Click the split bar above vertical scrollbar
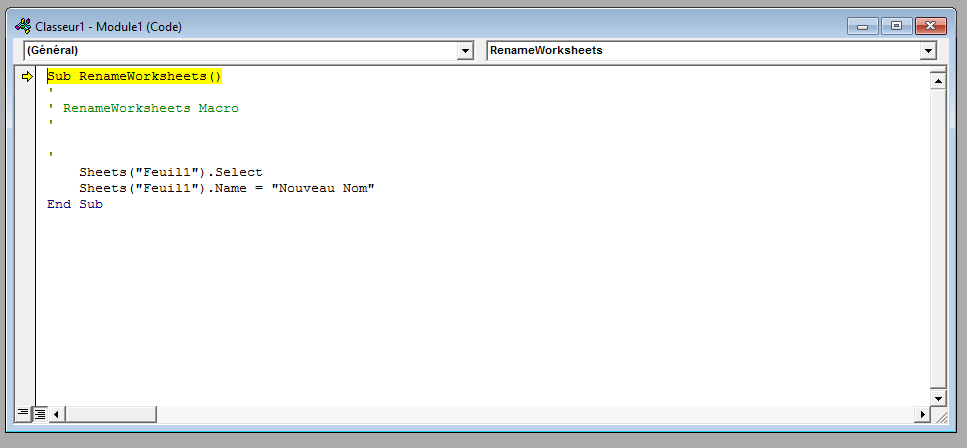This screenshot has width=967, height=448. 938,70
